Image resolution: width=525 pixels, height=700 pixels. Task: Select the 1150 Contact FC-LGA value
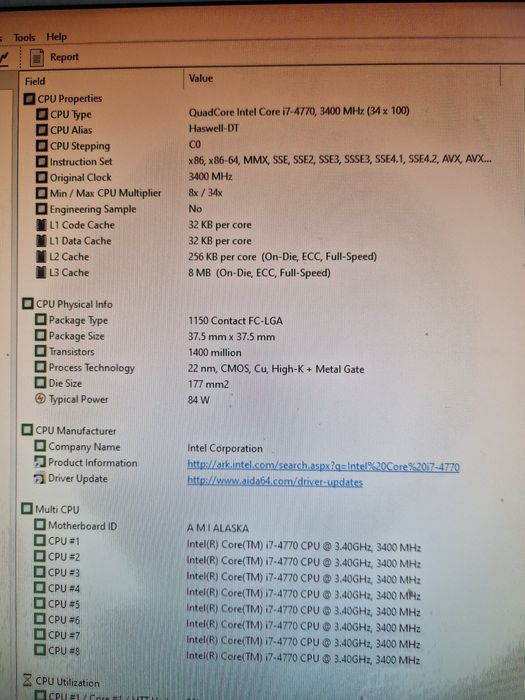[235, 321]
